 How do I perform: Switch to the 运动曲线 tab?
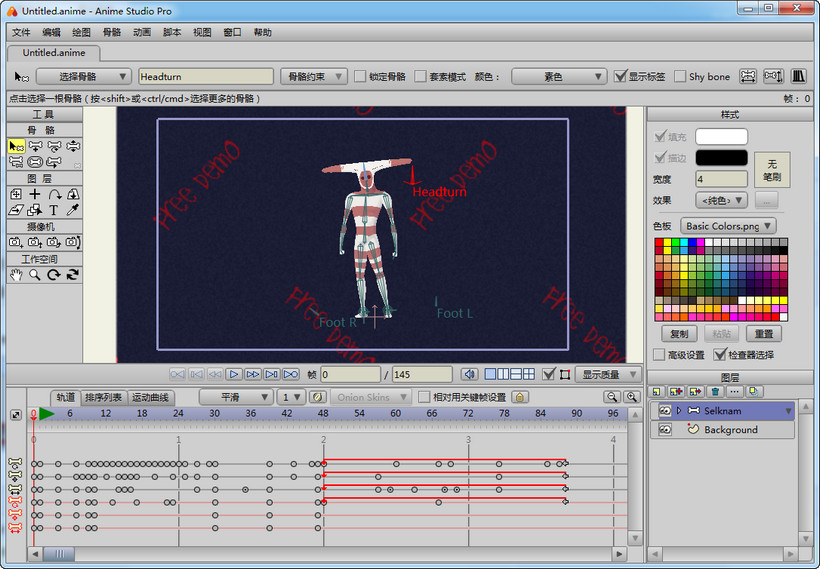[x=150, y=397]
